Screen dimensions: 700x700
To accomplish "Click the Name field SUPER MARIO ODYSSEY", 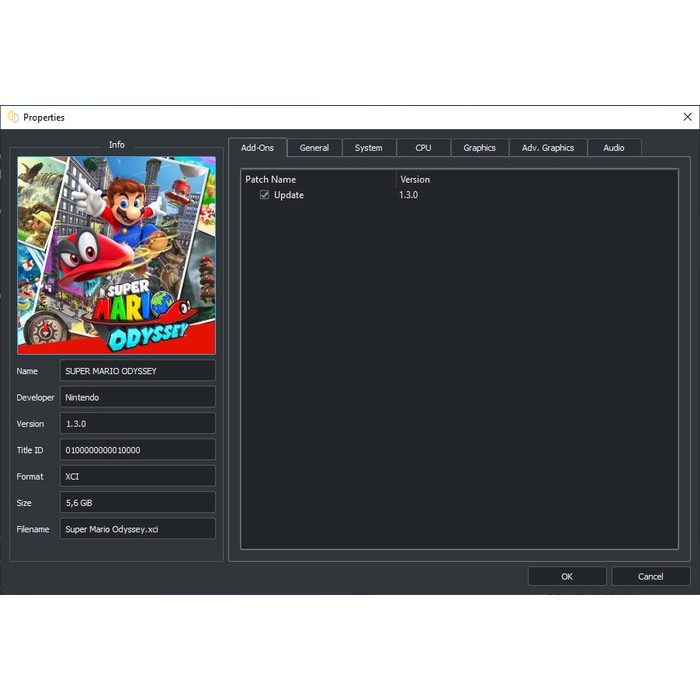I will (137, 371).
